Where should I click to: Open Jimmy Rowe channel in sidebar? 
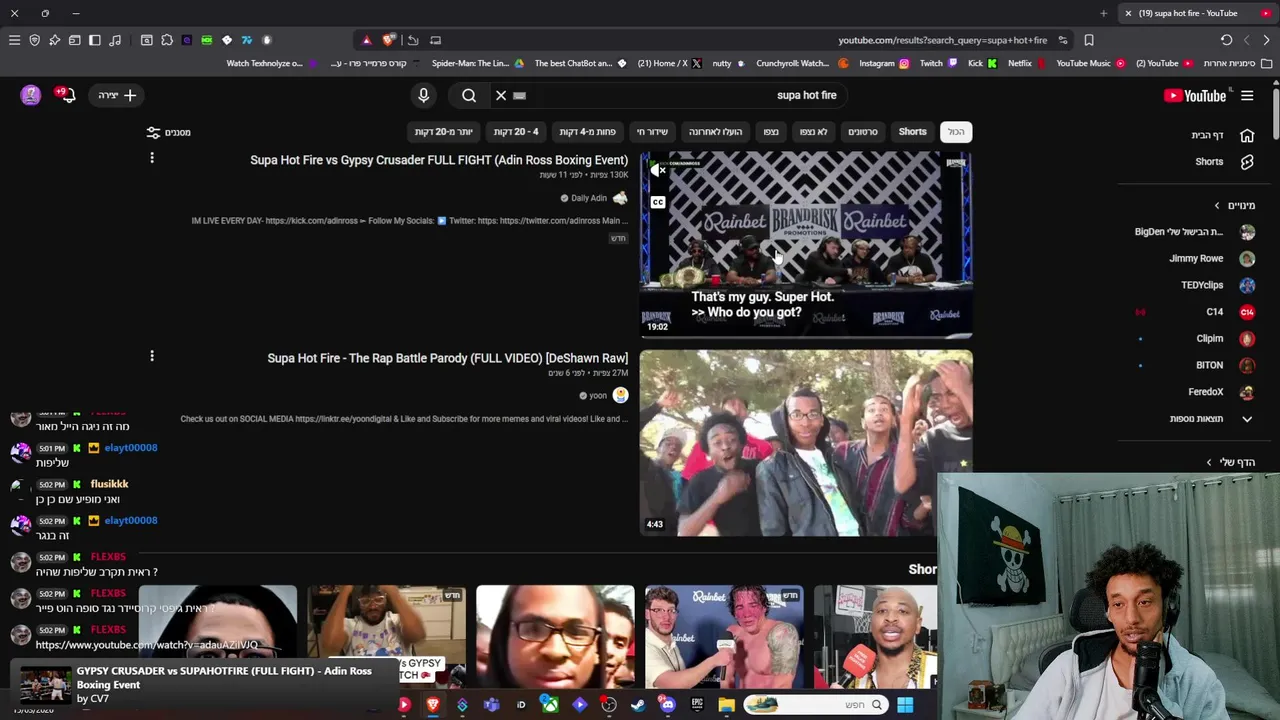[1211, 258]
